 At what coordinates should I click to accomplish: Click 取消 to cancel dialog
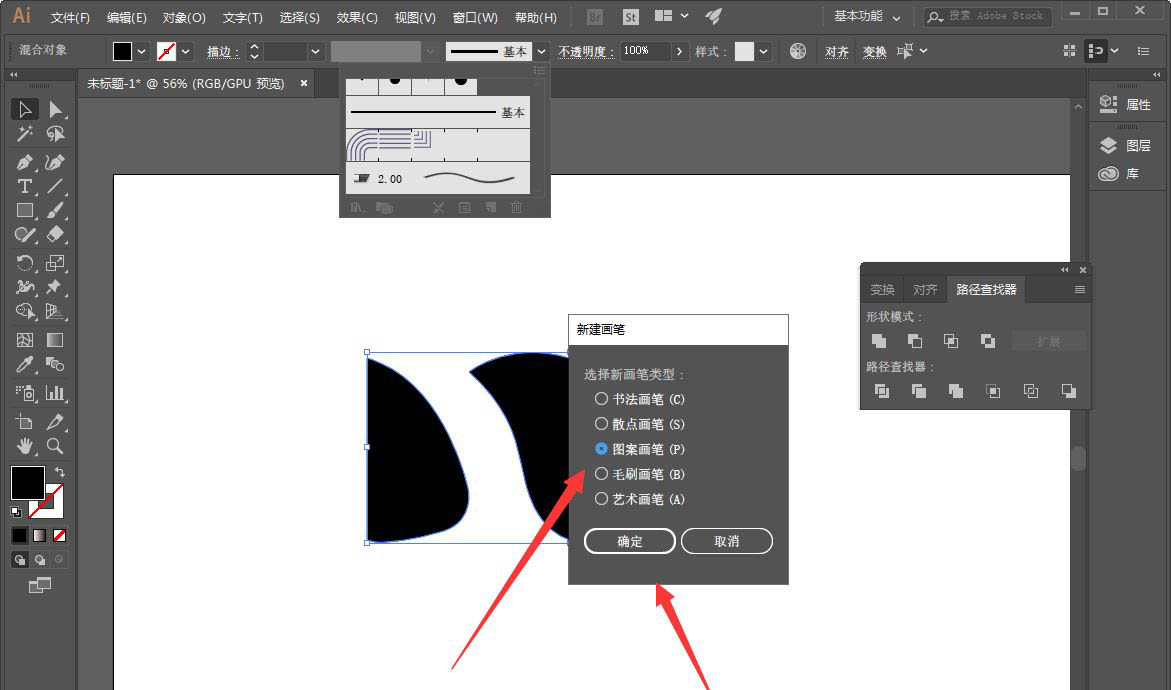(727, 541)
